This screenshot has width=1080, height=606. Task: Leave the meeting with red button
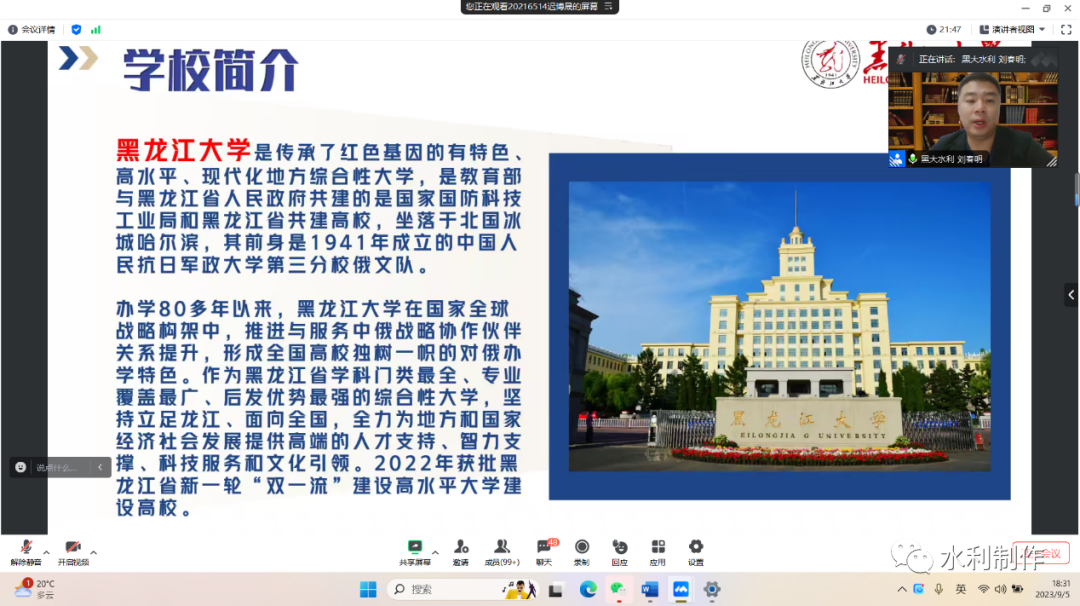click(1041, 553)
